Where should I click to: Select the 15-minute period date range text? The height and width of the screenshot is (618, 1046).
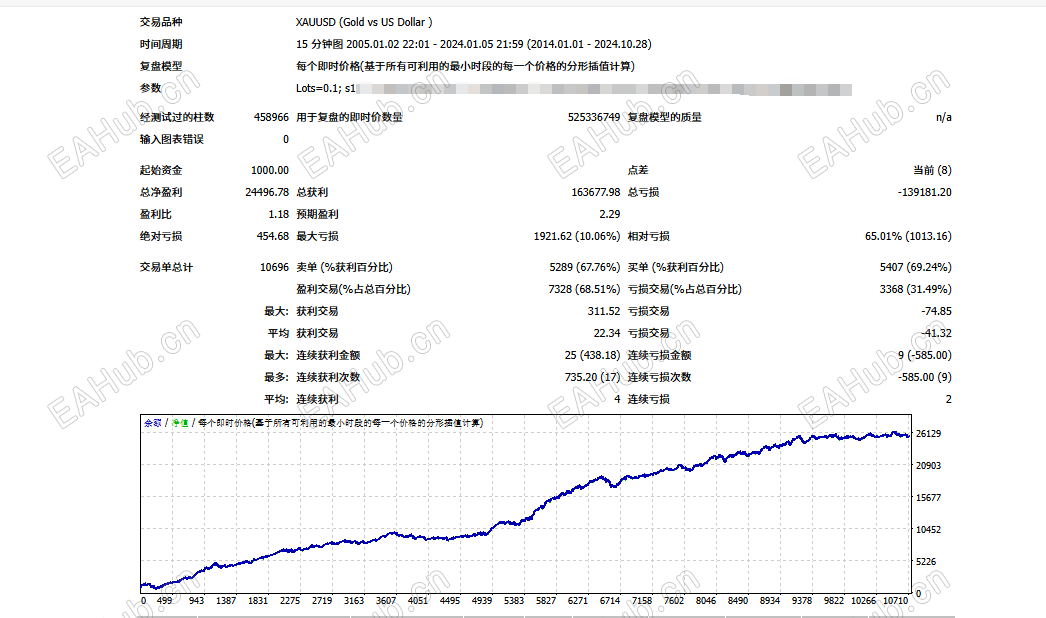click(x=474, y=44)
